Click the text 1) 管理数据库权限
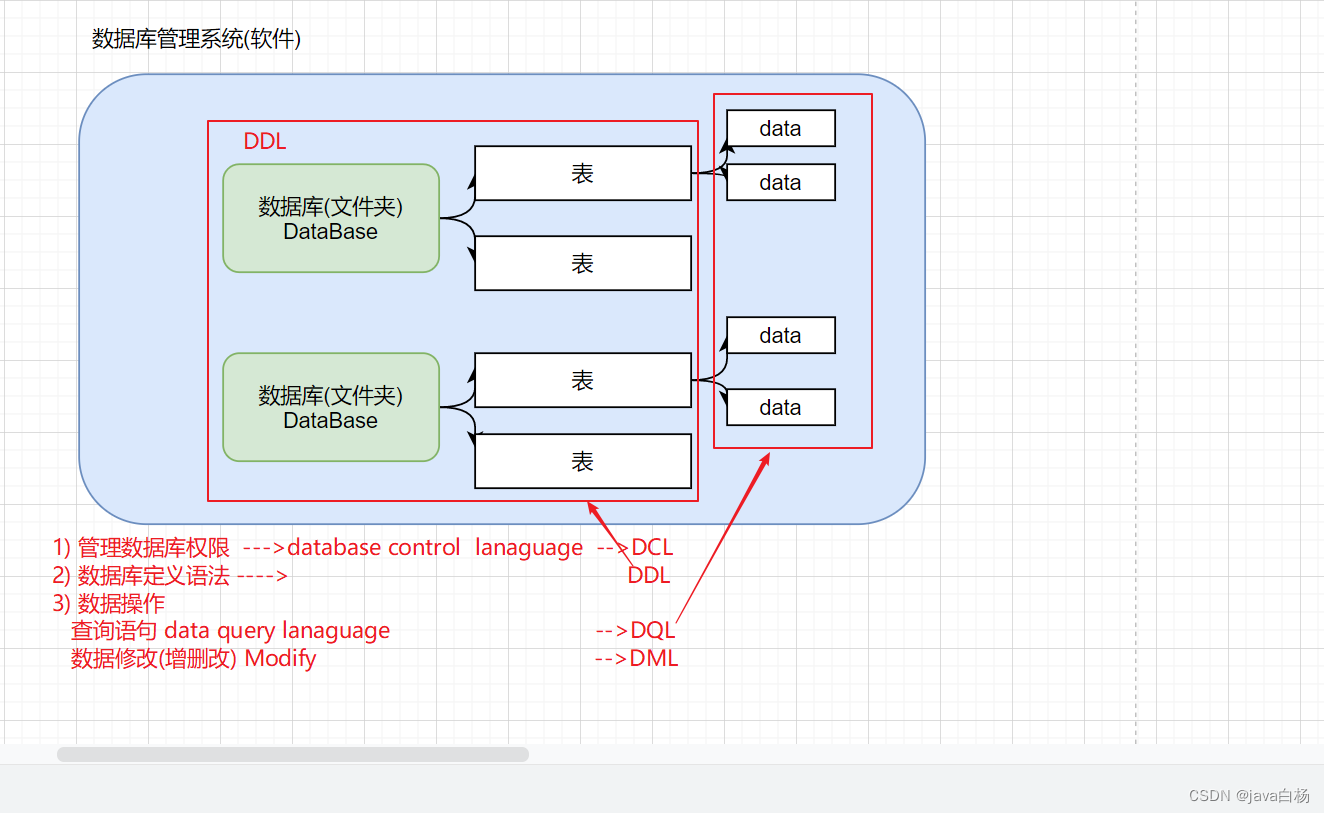 coord(141,548)
